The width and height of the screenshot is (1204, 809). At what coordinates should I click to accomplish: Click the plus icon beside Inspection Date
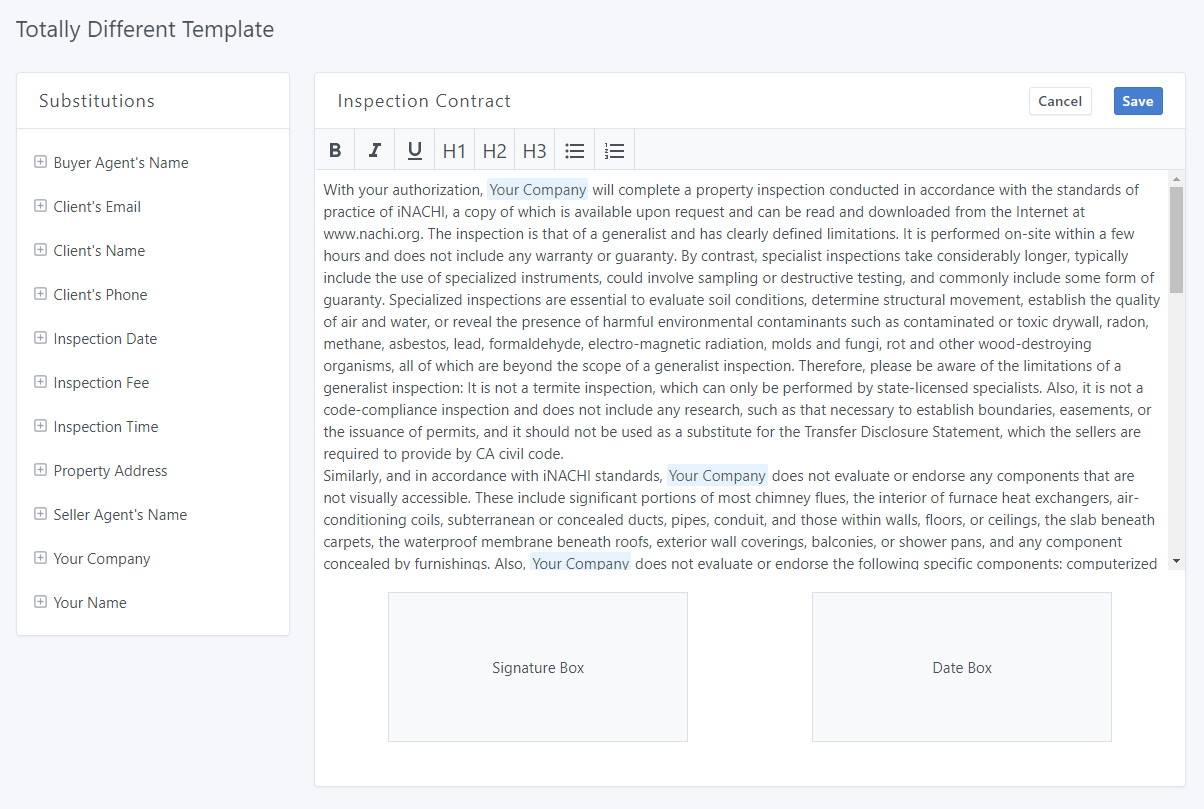coord(41,338)
